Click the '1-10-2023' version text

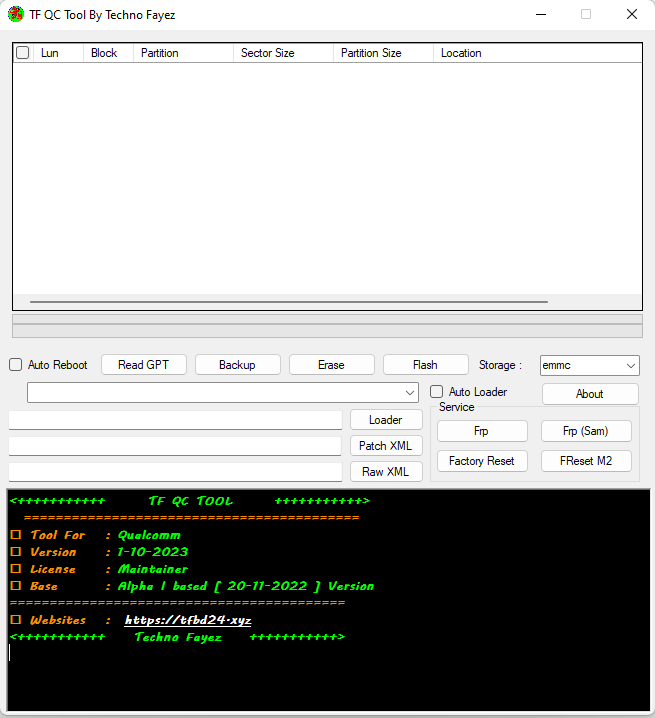click(153, 552)
